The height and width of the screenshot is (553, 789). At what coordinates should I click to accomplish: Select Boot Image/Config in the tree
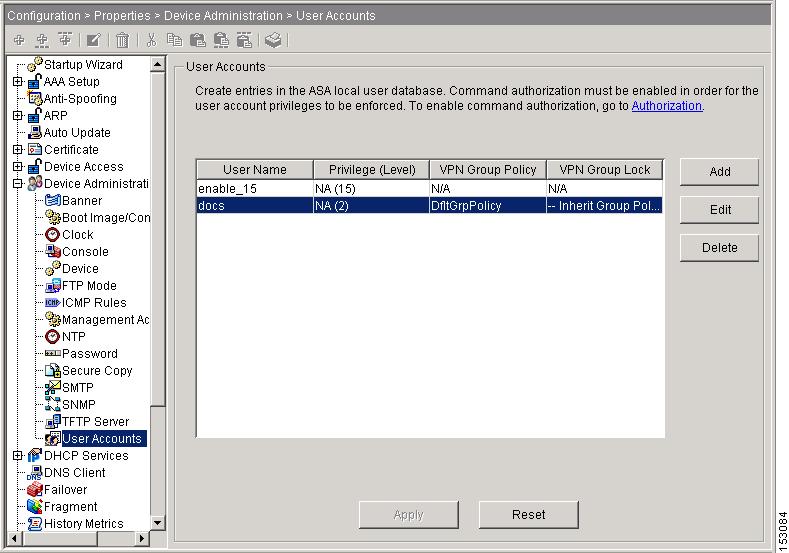(106, 217)
